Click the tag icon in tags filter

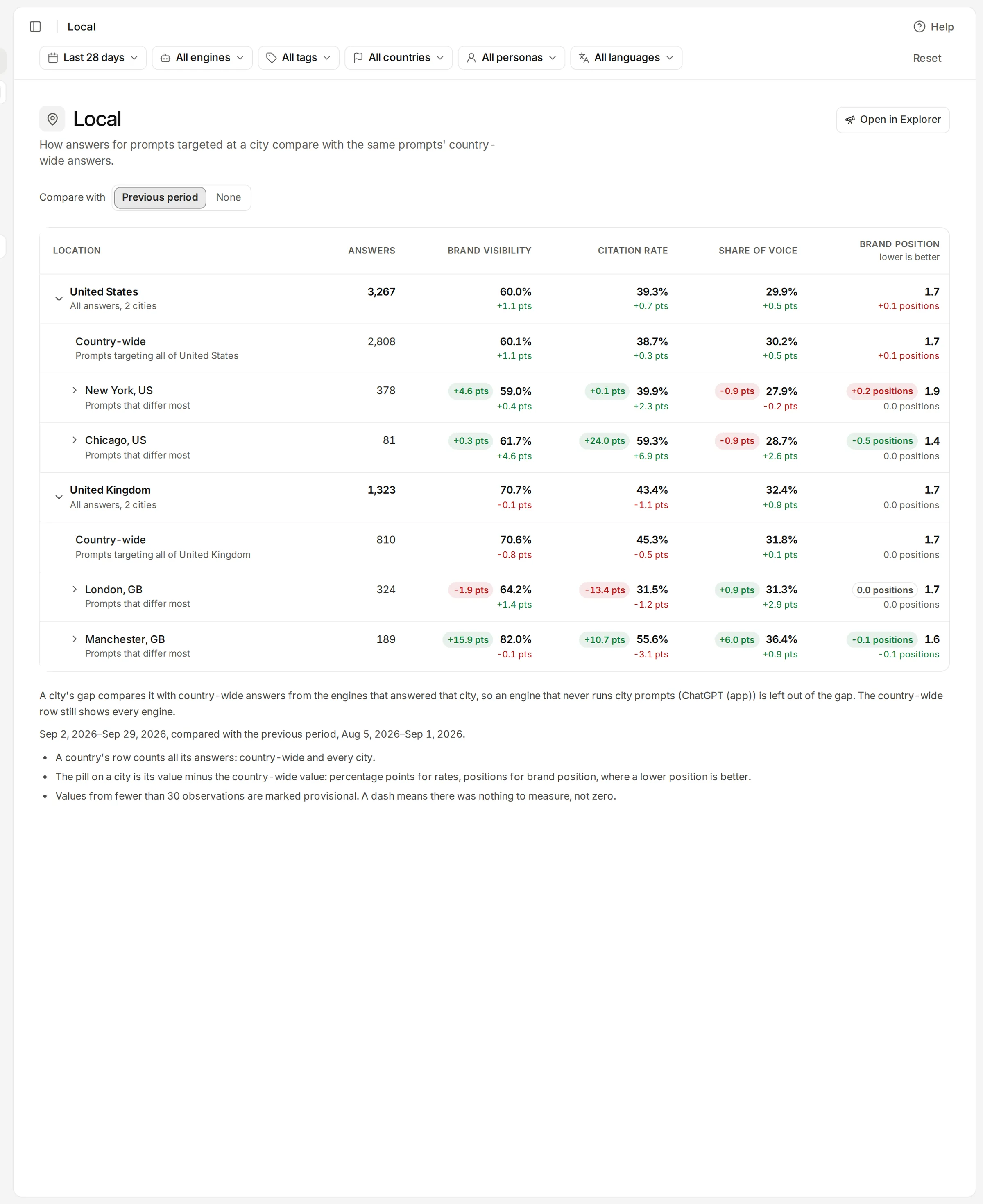click(271, 58)
